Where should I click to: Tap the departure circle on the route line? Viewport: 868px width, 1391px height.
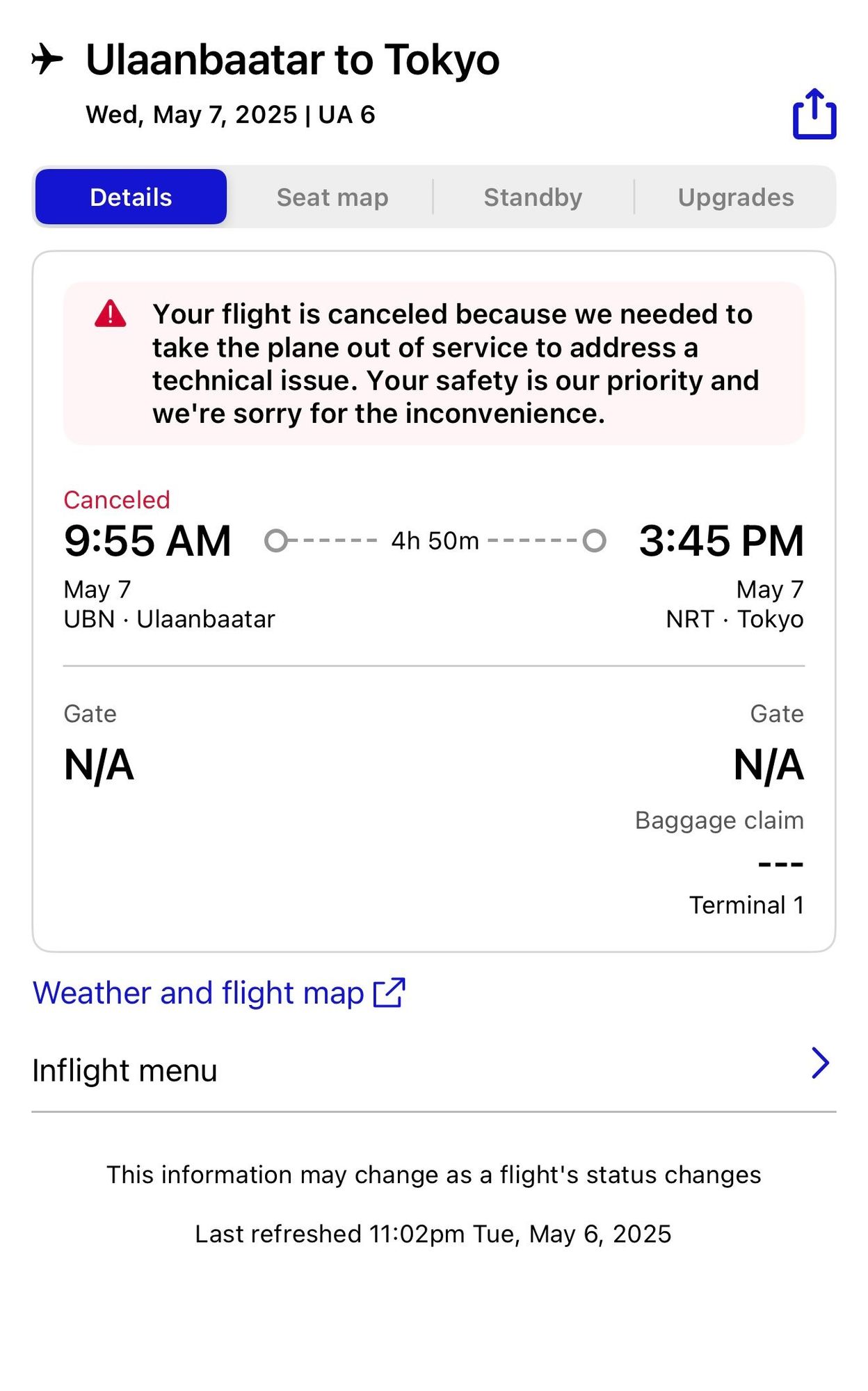tap(276, 540)
